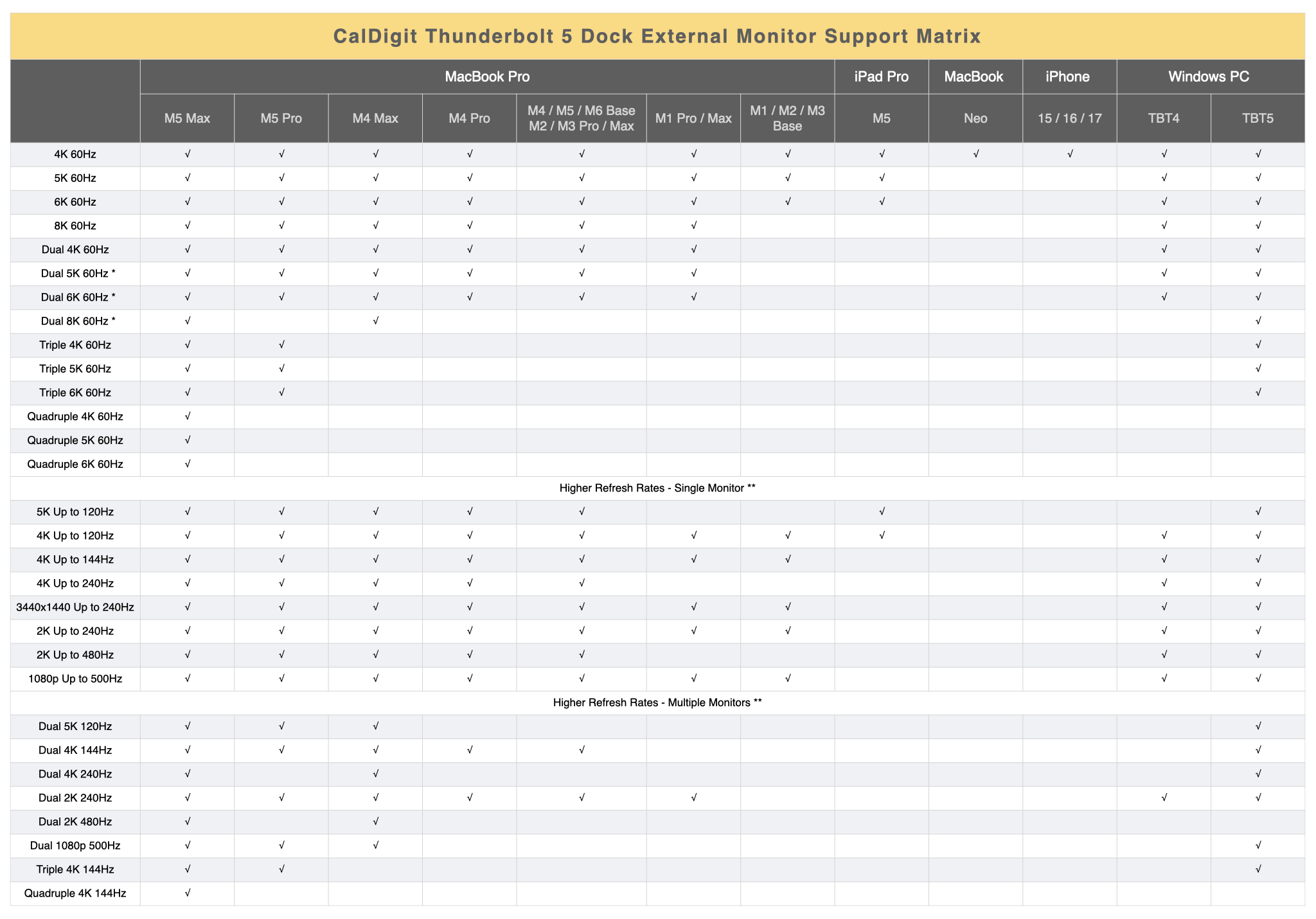Click M4 Max checkmark in Dual 8K 60Hz row
Image resolution: width=1316 pixels, height=919 pixels.
point(375,321)
